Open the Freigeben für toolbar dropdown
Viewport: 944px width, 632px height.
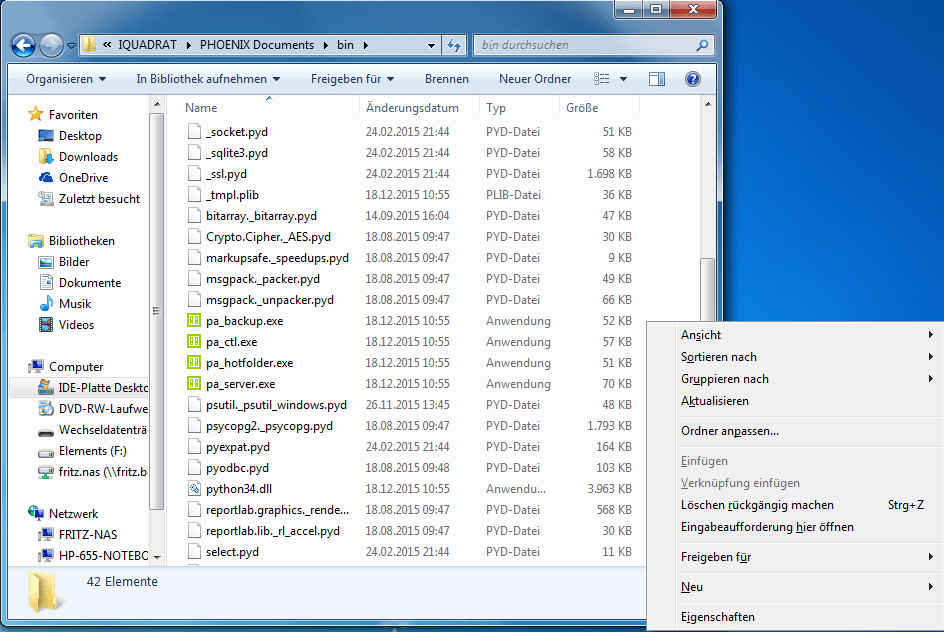coord(352,79)
